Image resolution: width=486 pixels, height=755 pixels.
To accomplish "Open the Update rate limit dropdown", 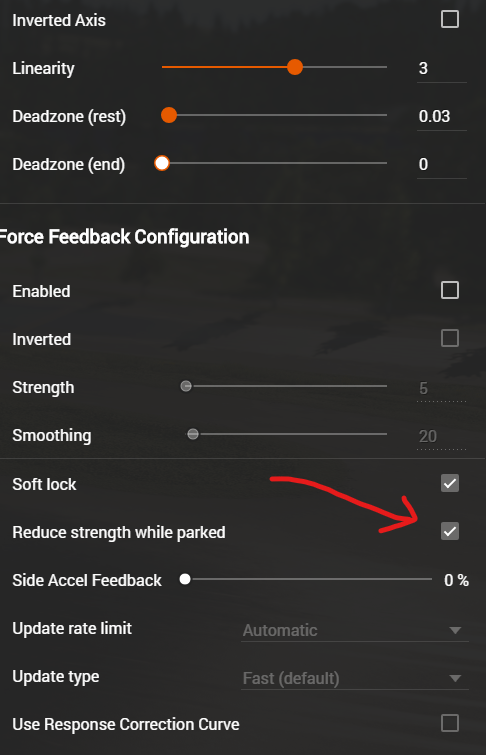I will [355, 630].
